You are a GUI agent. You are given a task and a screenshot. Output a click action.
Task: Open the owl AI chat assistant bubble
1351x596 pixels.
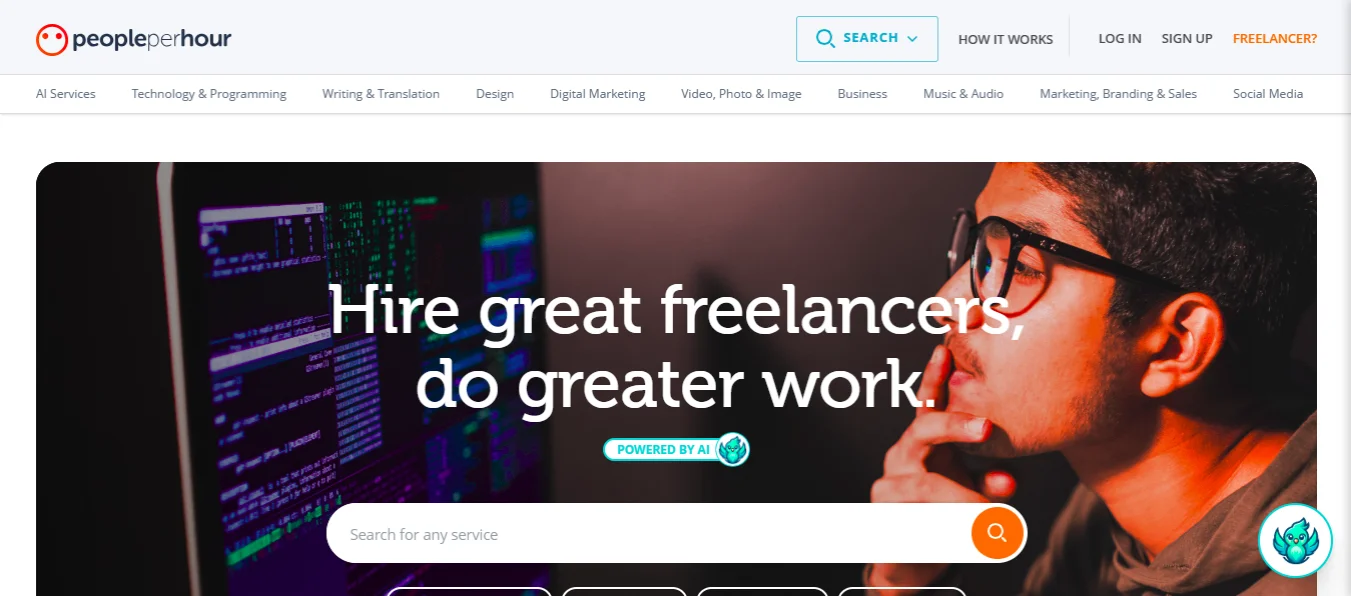click(1295, 540)
